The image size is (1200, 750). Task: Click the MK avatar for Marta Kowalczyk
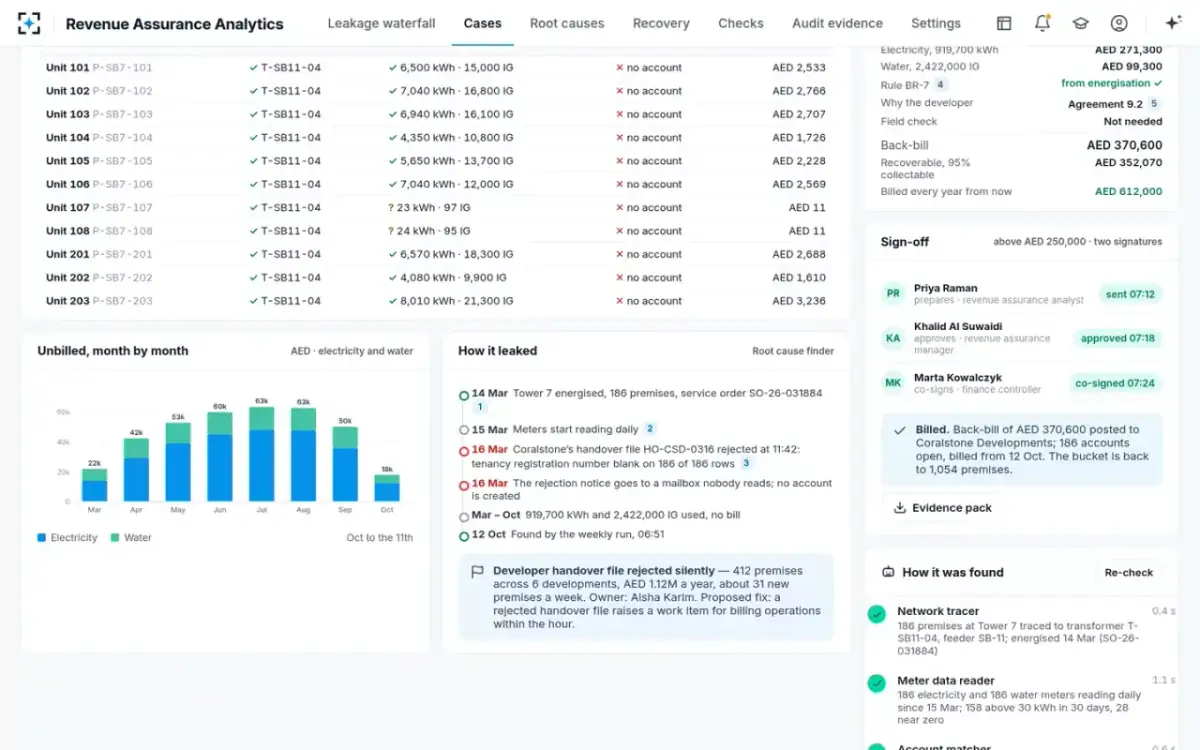[892, 383]
